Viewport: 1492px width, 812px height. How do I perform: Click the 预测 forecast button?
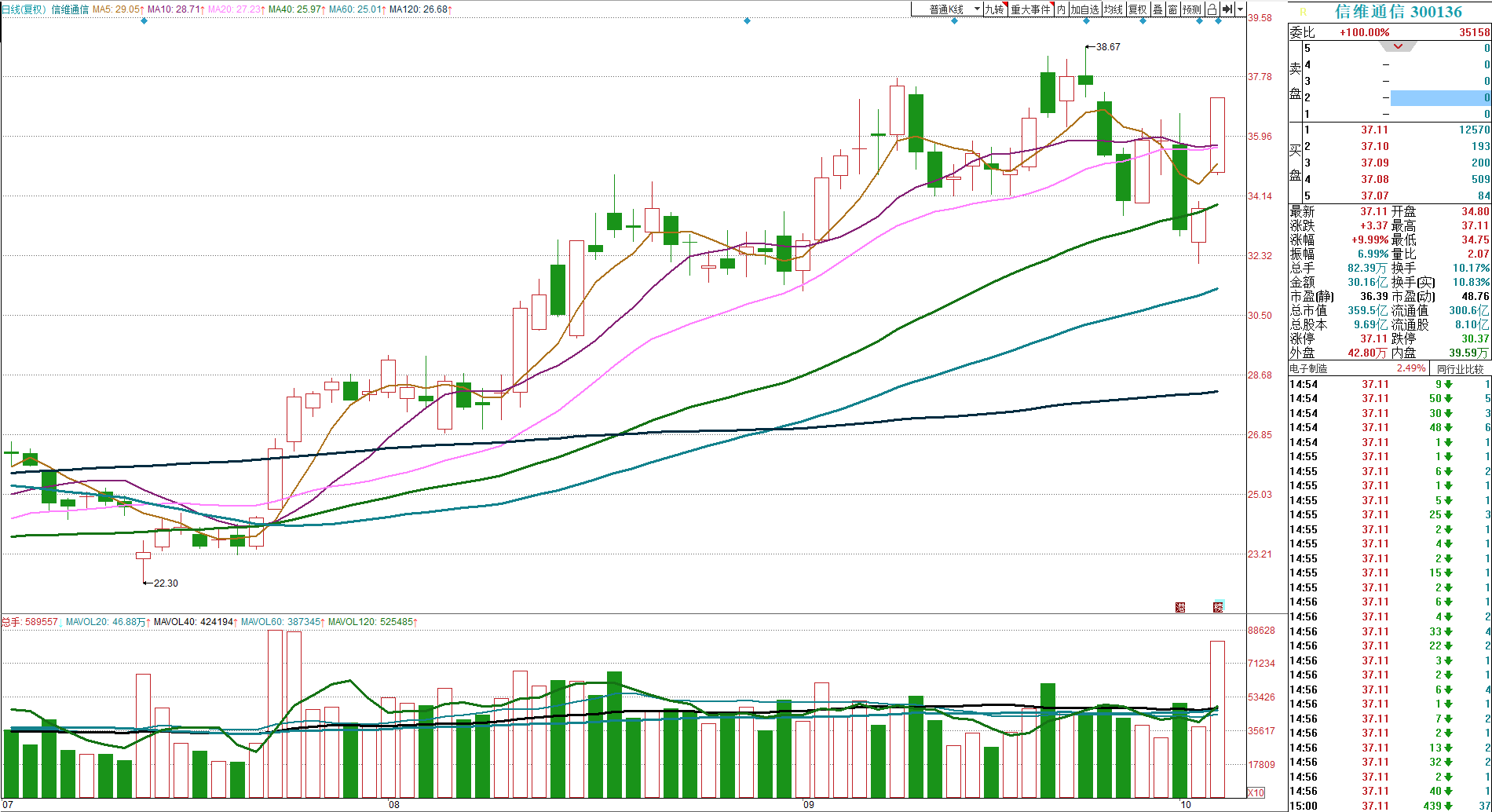click(x=1192, y=9)
